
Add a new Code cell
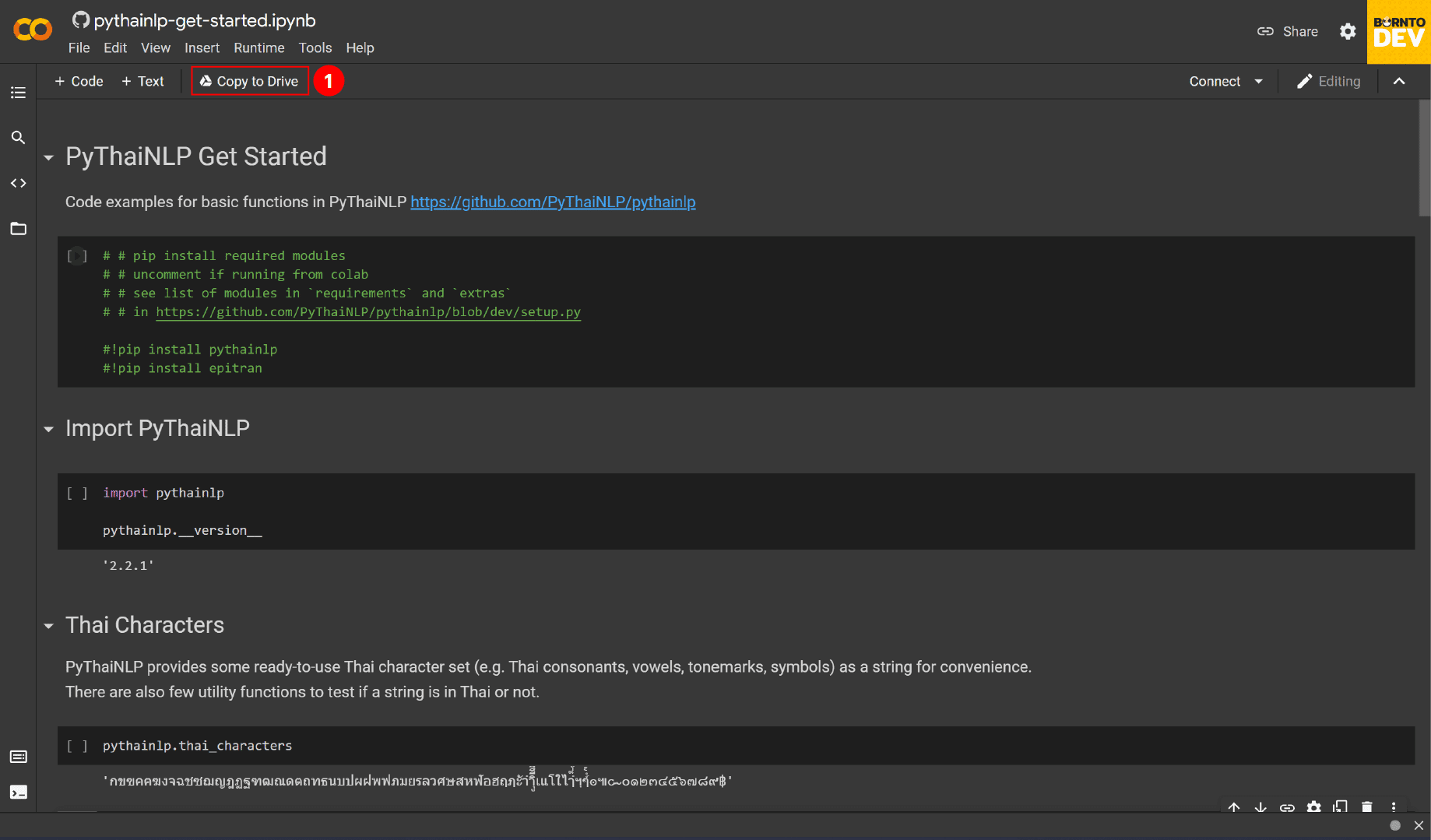click(79, 81)
